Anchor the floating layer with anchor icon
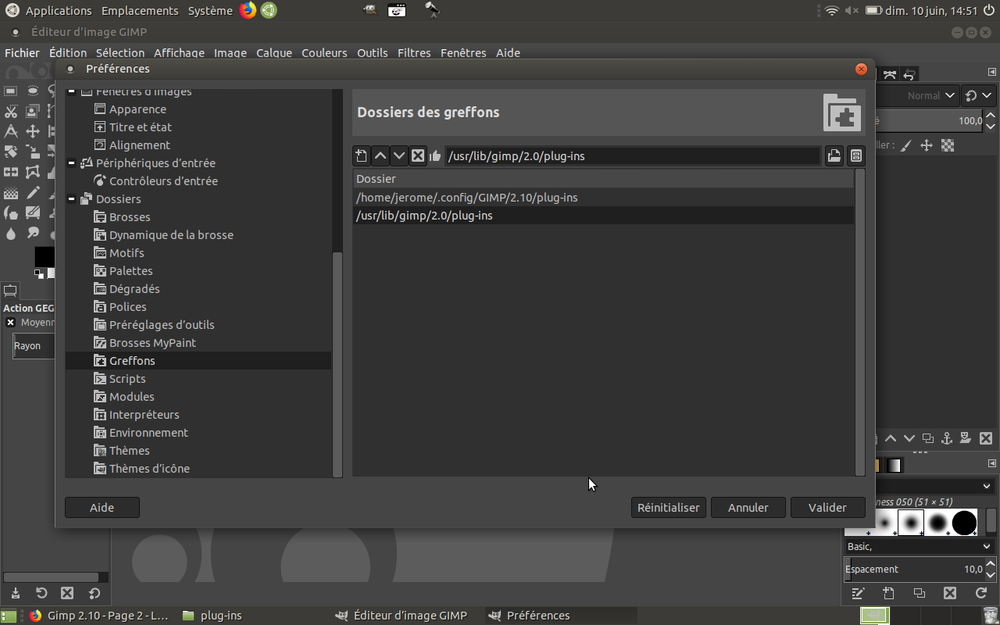This screenshot has width=1000, height=625. coord(947,438)
